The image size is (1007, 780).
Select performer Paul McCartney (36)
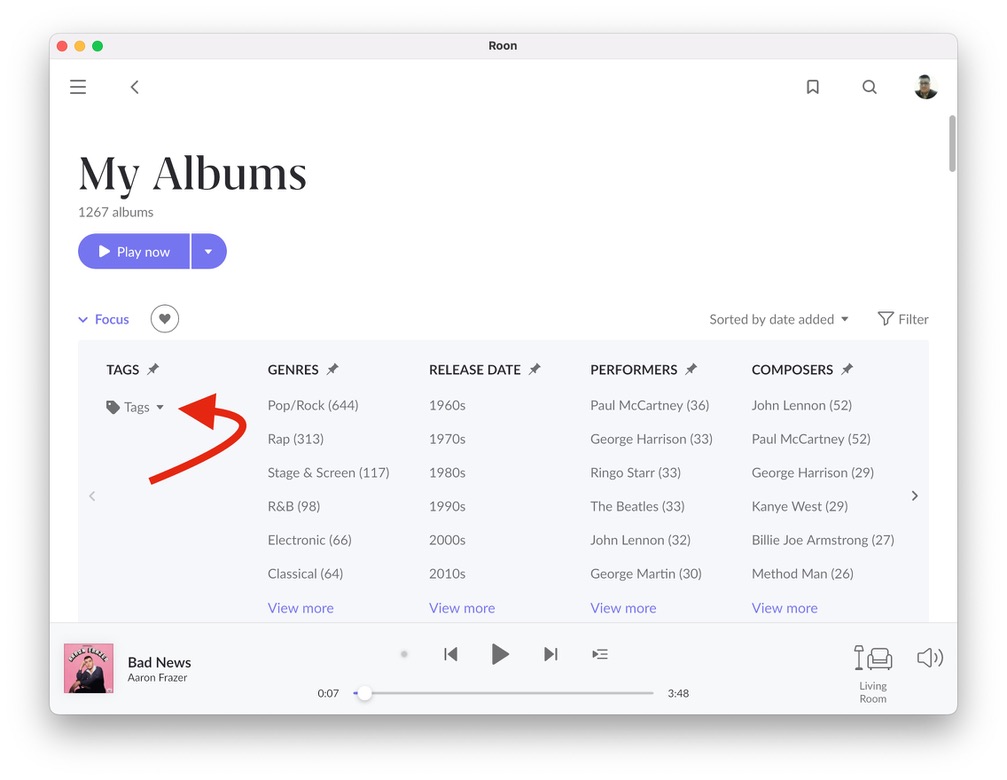(649, 405)
